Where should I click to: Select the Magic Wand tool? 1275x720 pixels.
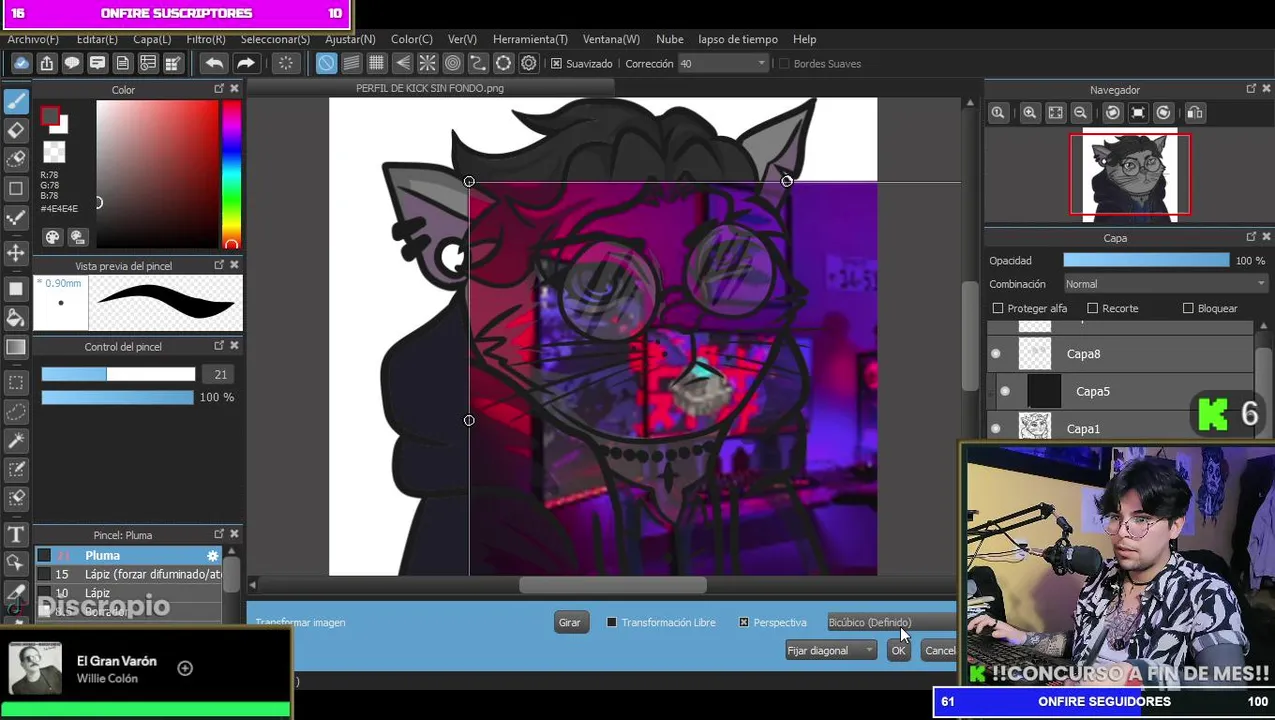point(16,440)
